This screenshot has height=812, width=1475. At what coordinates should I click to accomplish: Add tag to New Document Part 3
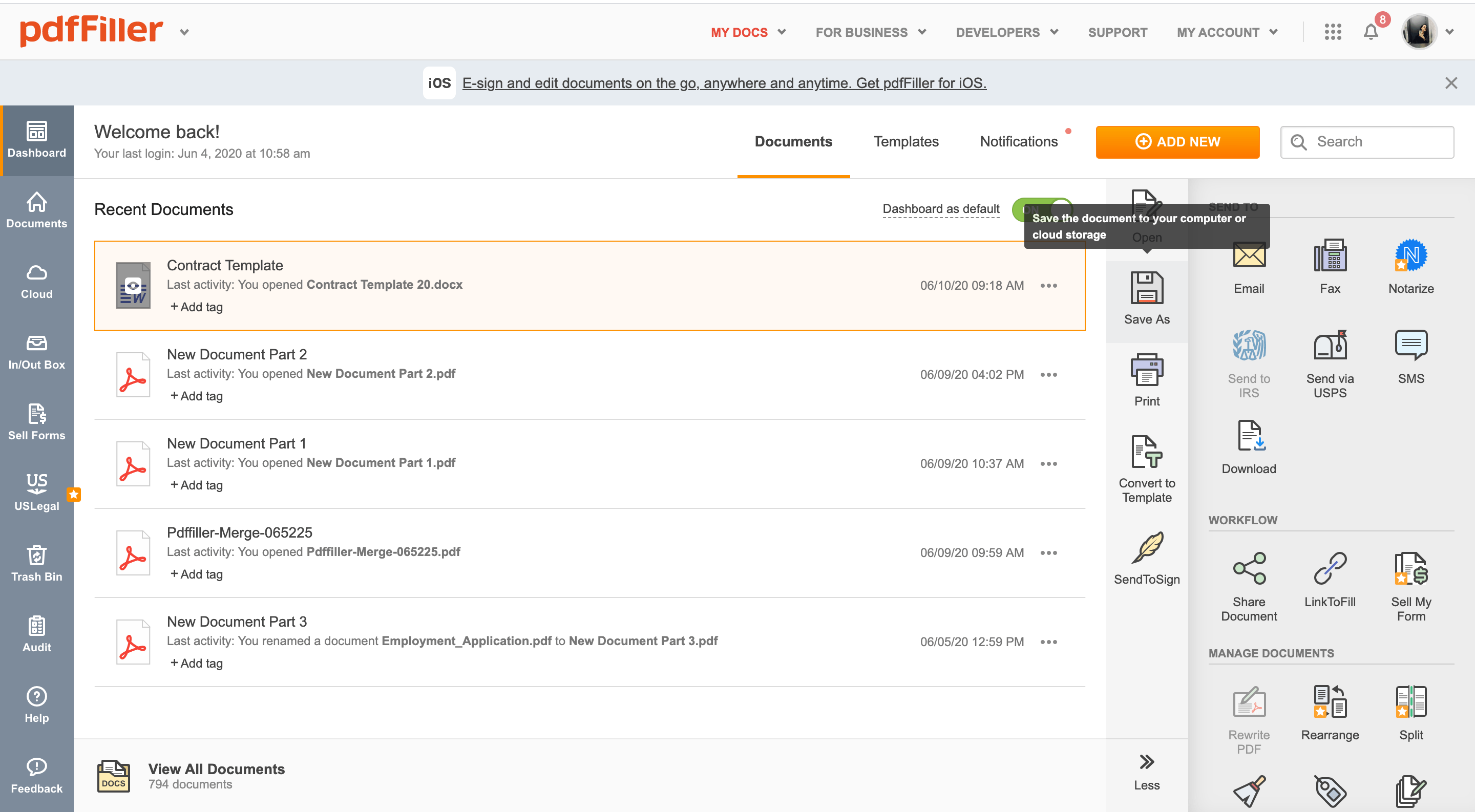tap(196, 663)
